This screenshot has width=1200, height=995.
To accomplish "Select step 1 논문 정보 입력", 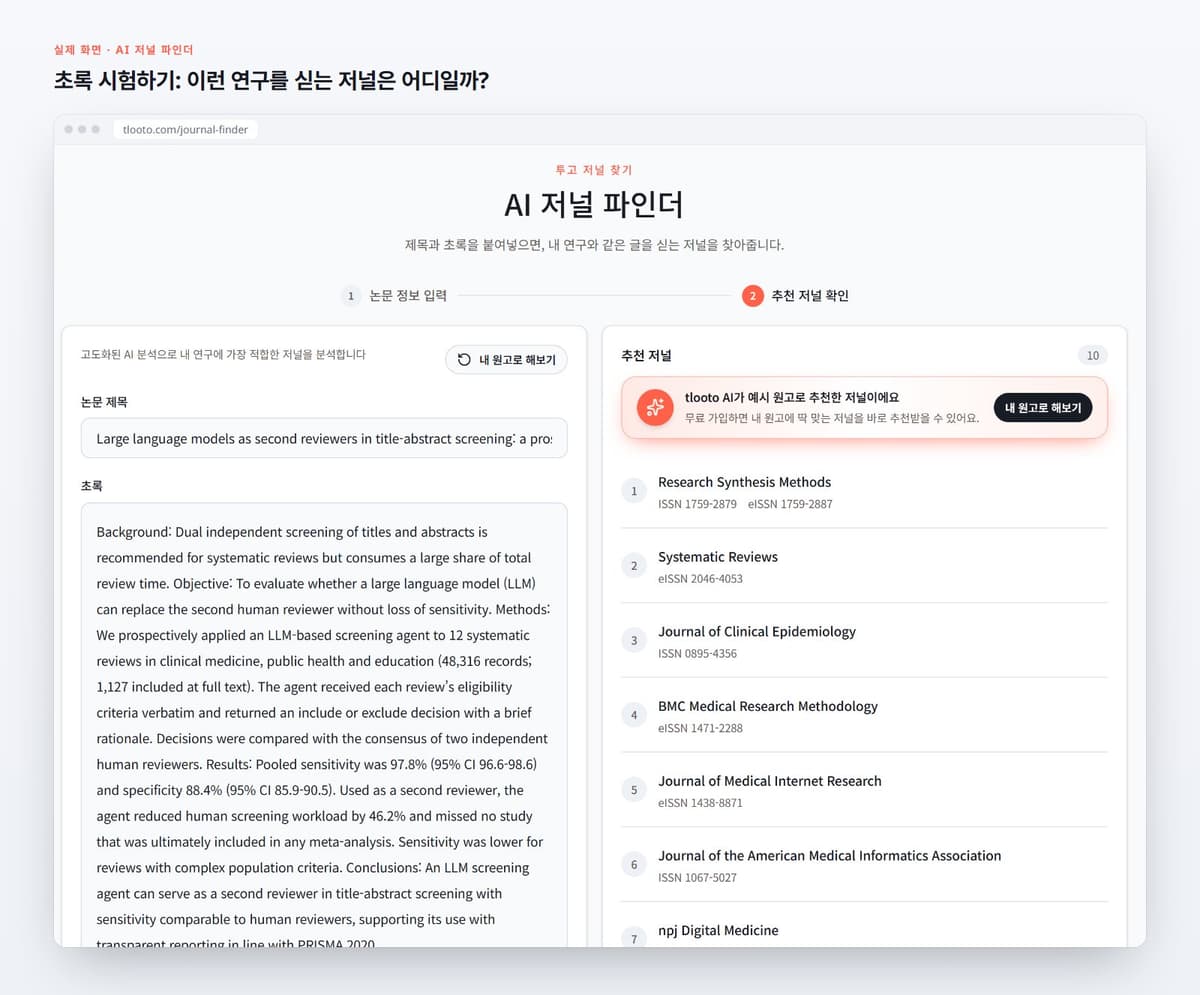I will point(394,295).
